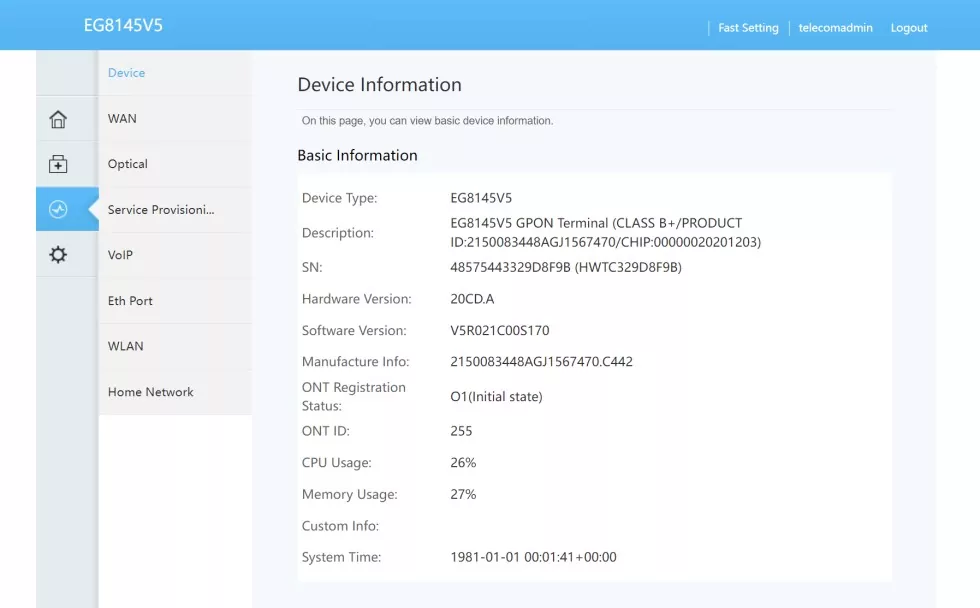The height and width of the screenshot is (608, 980).
Task: Navigate to Home Network section
Action: [x=150, y=392]
